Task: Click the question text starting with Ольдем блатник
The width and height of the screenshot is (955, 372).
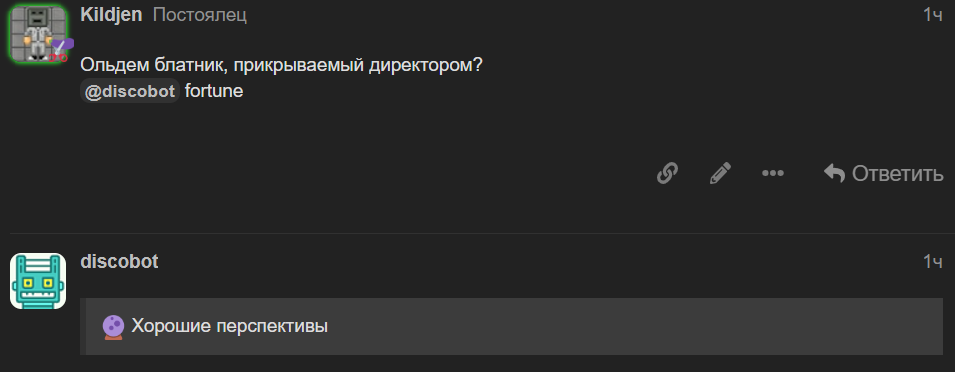Action: click(281, 65)
